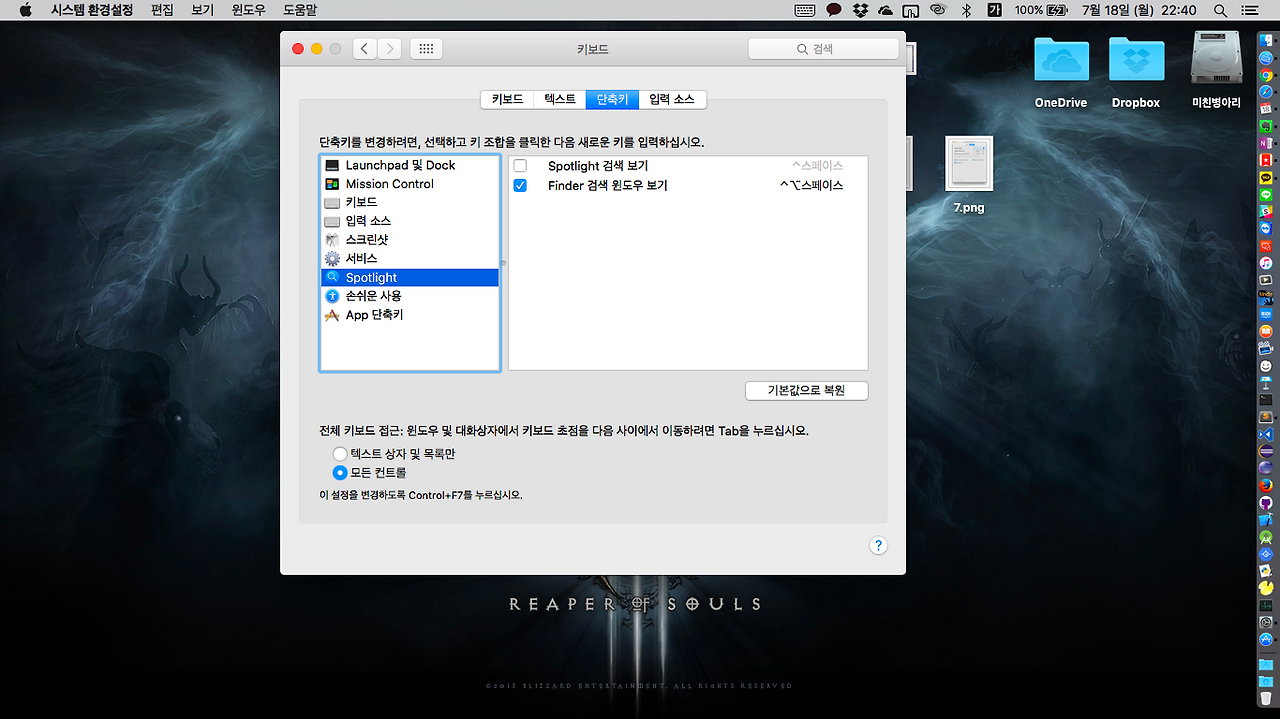Open OneNote from the Dock
The height and width of the screenshot is (719, 1280).
[x=1266, y=142]
